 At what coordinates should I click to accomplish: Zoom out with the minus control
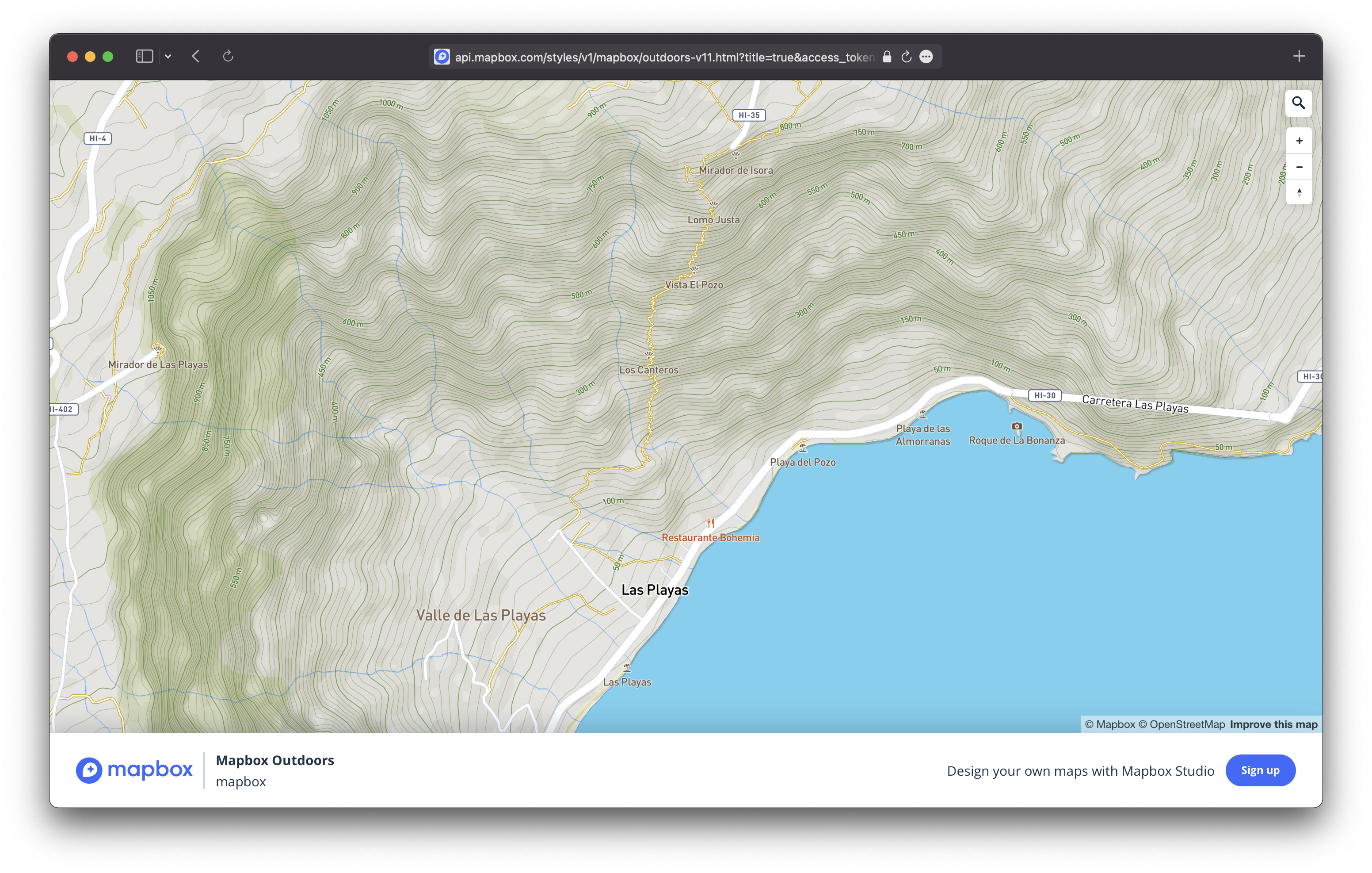tap(1299, 166)
